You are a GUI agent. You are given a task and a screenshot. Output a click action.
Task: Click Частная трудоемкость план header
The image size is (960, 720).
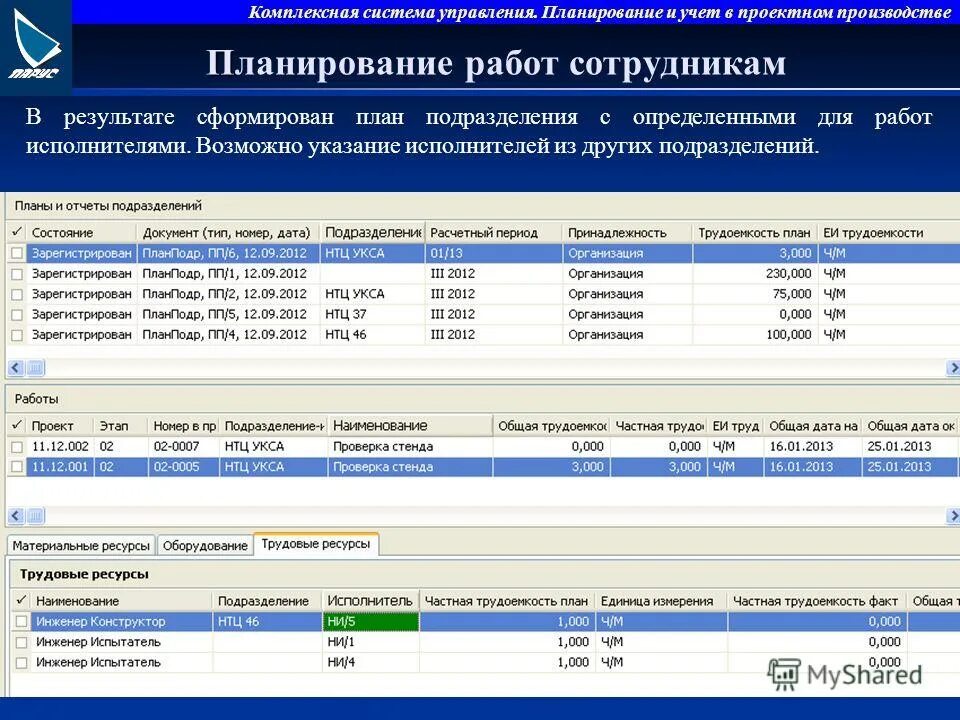point(507,601)
